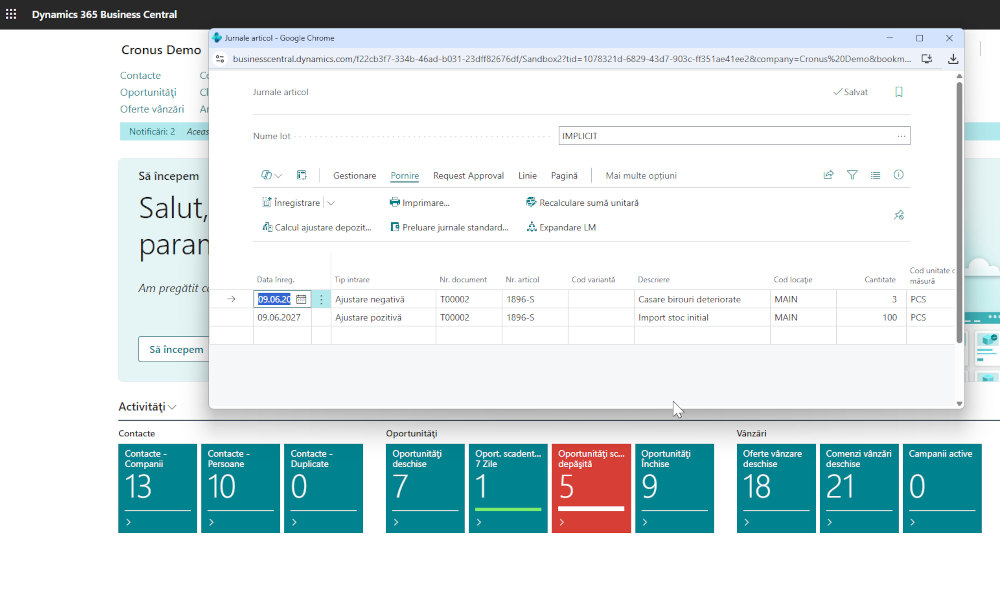Open Oportunități link in main window
Image resolution: width=1000 pixels, height=600 pixels.
[x=148, y=92]
